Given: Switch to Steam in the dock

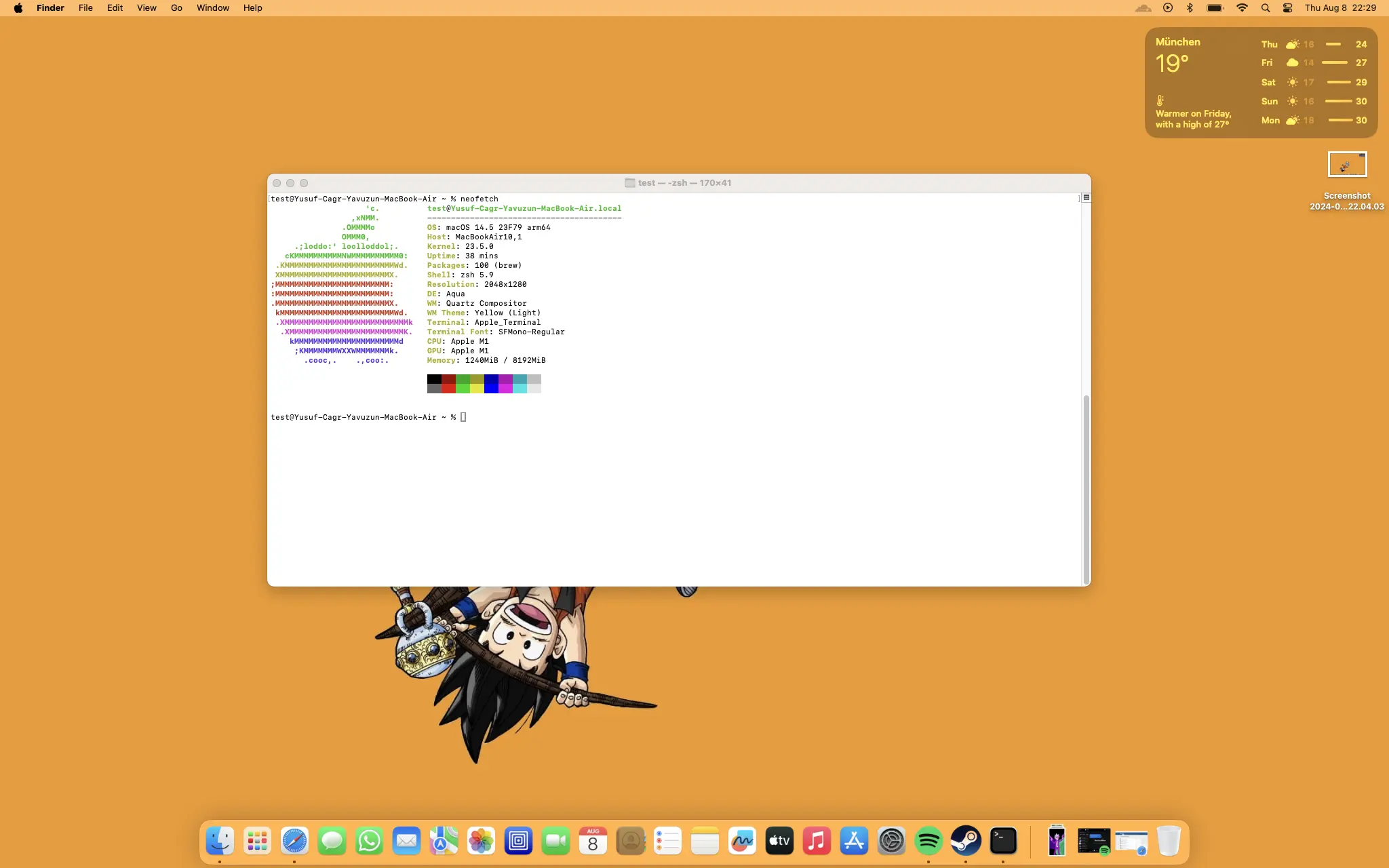Looking at the screenshot, I should pos(966,841).
